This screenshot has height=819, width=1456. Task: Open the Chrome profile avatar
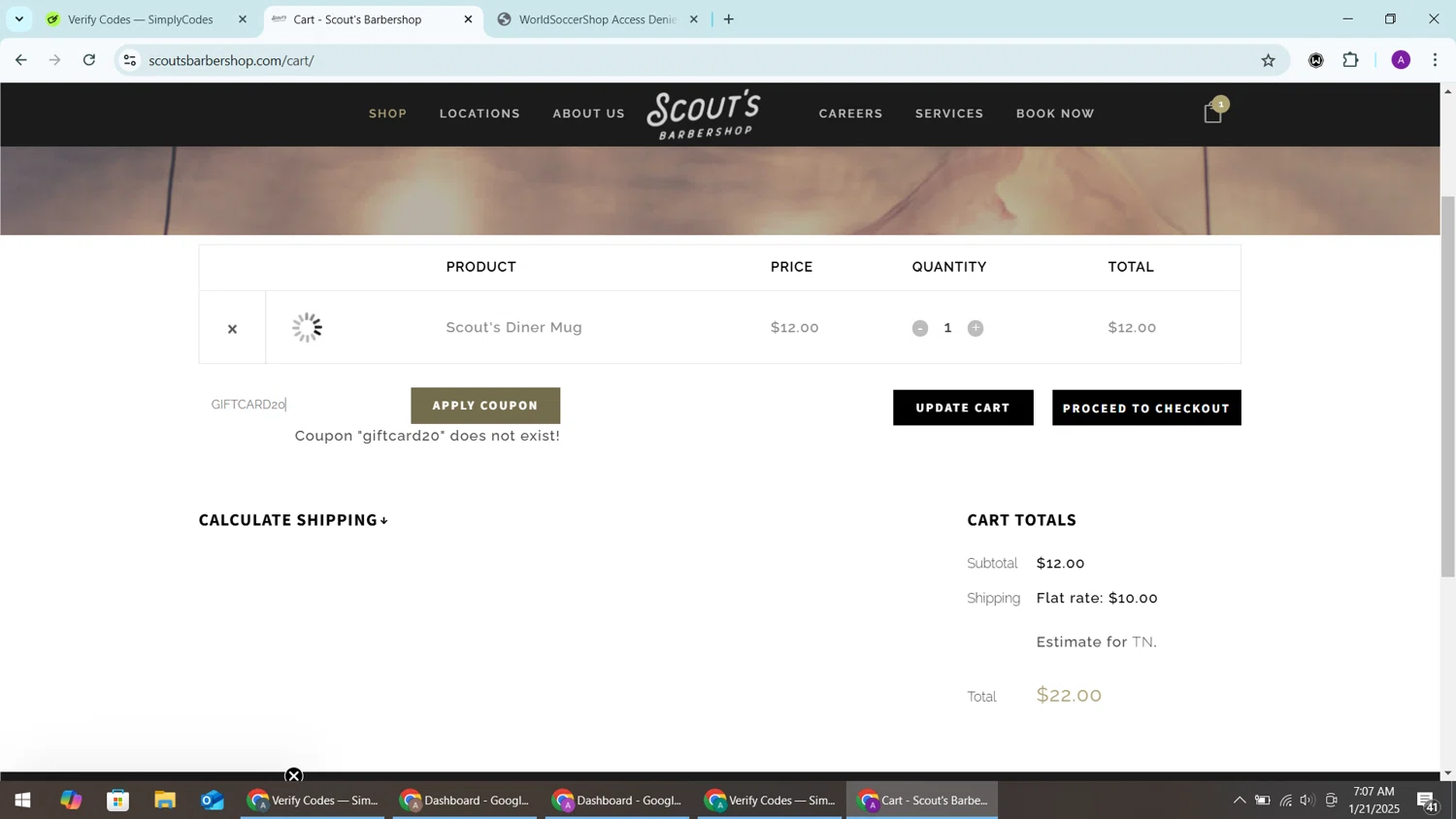pyautogui.click(x=1401, y=60)
